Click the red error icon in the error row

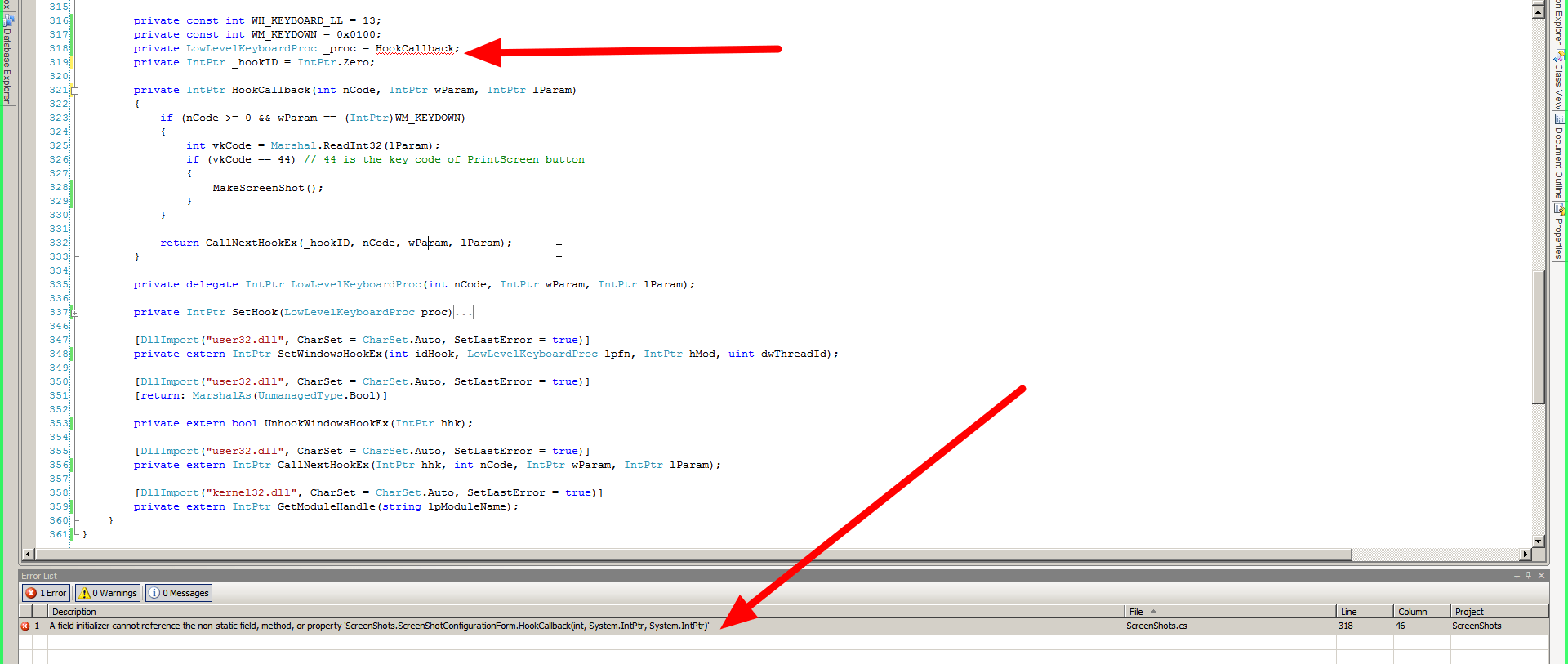24,626
